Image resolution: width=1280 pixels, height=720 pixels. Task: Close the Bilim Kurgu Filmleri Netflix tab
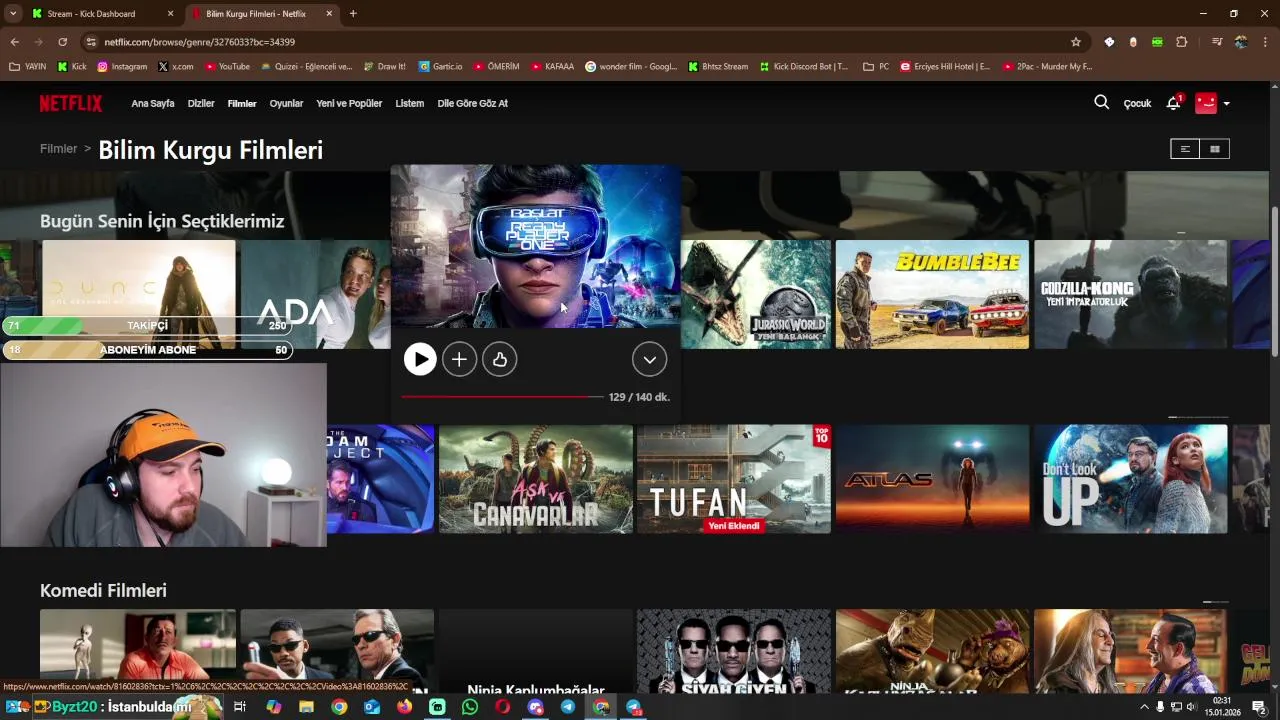coord(329,14)
